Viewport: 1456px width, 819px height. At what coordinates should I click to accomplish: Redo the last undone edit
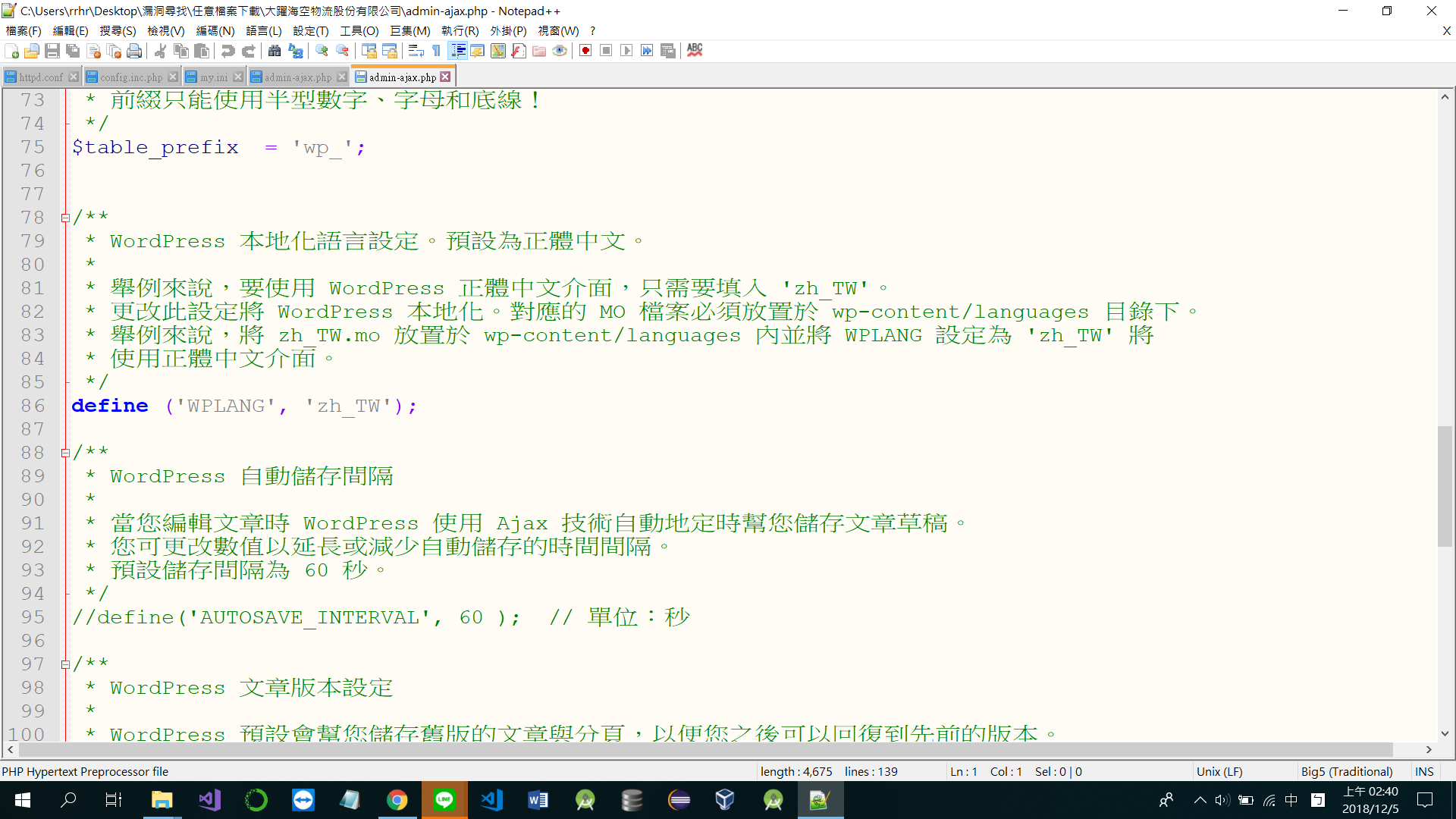pyautogui.click(x=248, y=51)
